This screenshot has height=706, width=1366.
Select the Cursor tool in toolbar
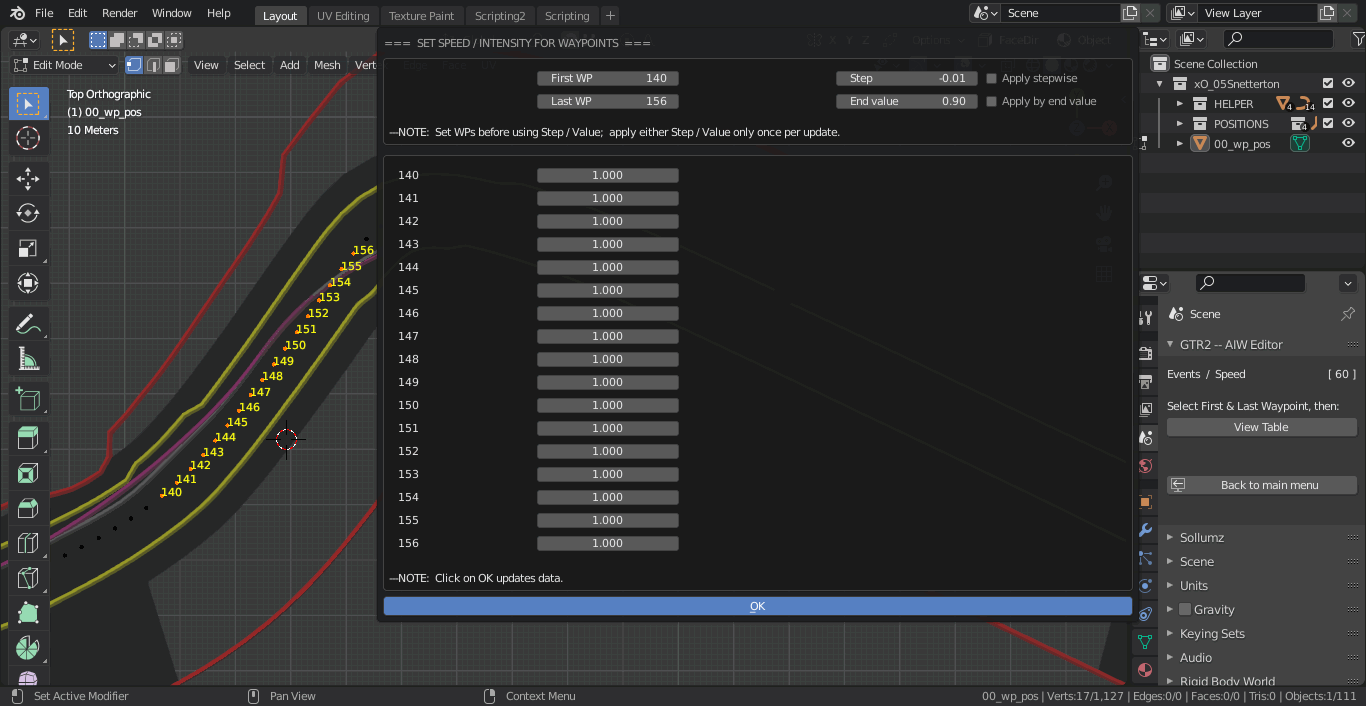28,139
